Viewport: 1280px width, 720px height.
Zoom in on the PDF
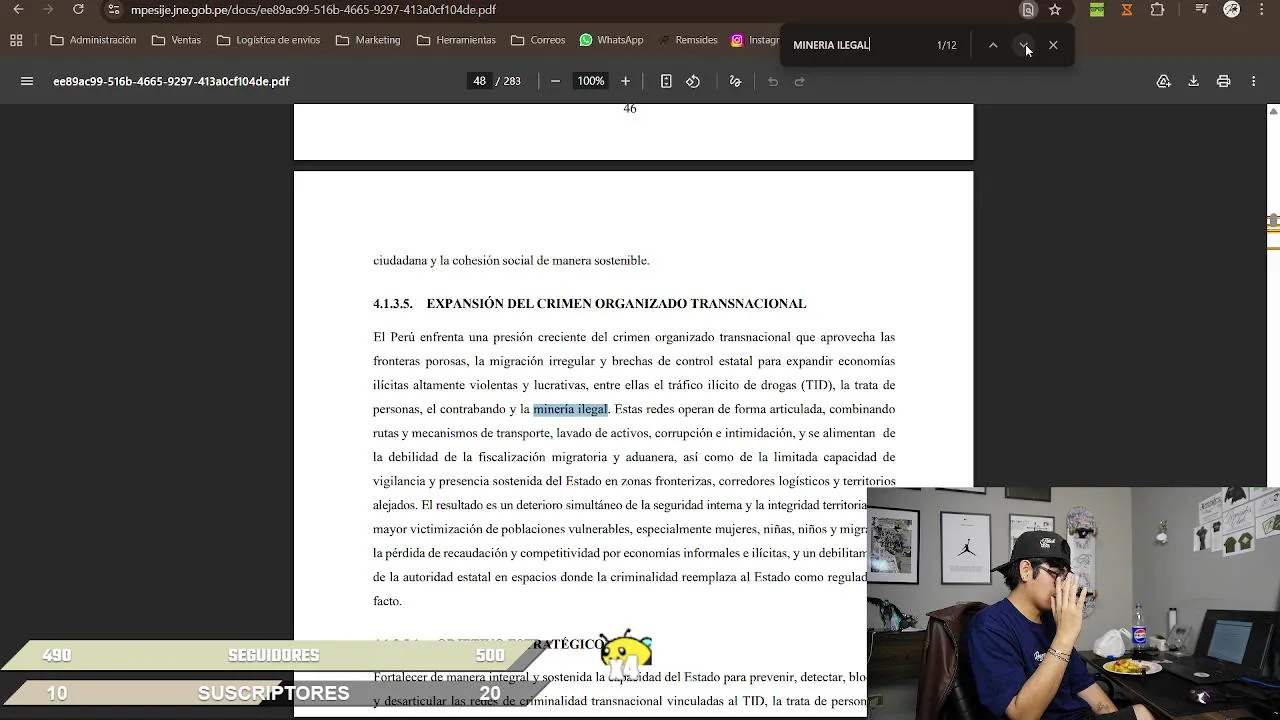(626, 81)
